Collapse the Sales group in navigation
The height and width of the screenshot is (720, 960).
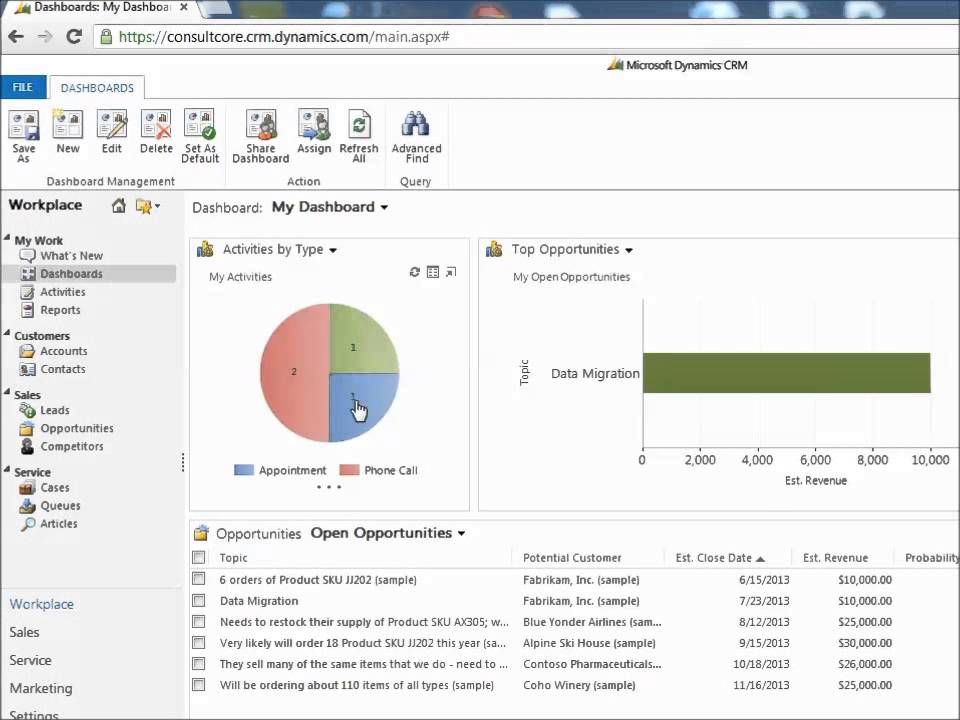7,391
